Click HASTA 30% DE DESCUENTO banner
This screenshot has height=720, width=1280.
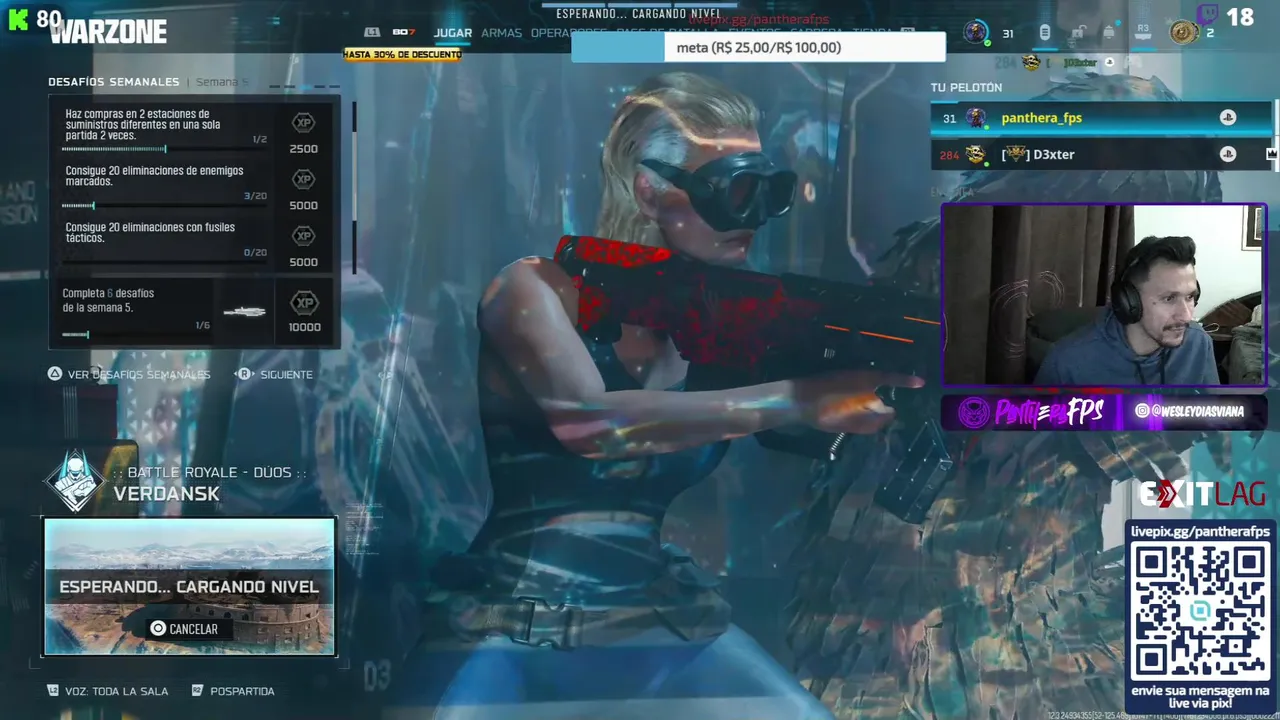[x=402, y=54]
